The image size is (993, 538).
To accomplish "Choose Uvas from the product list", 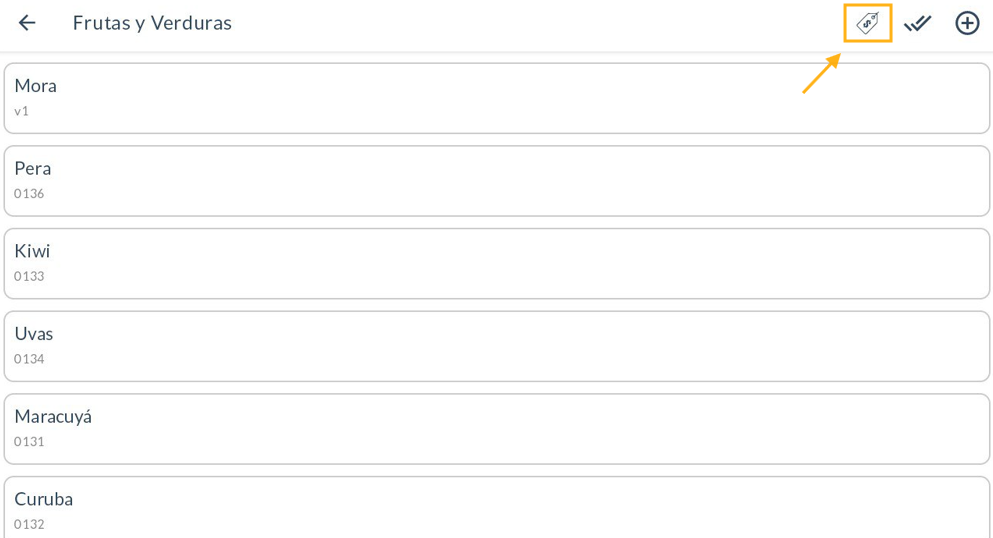I will click(x=34, y=334).
